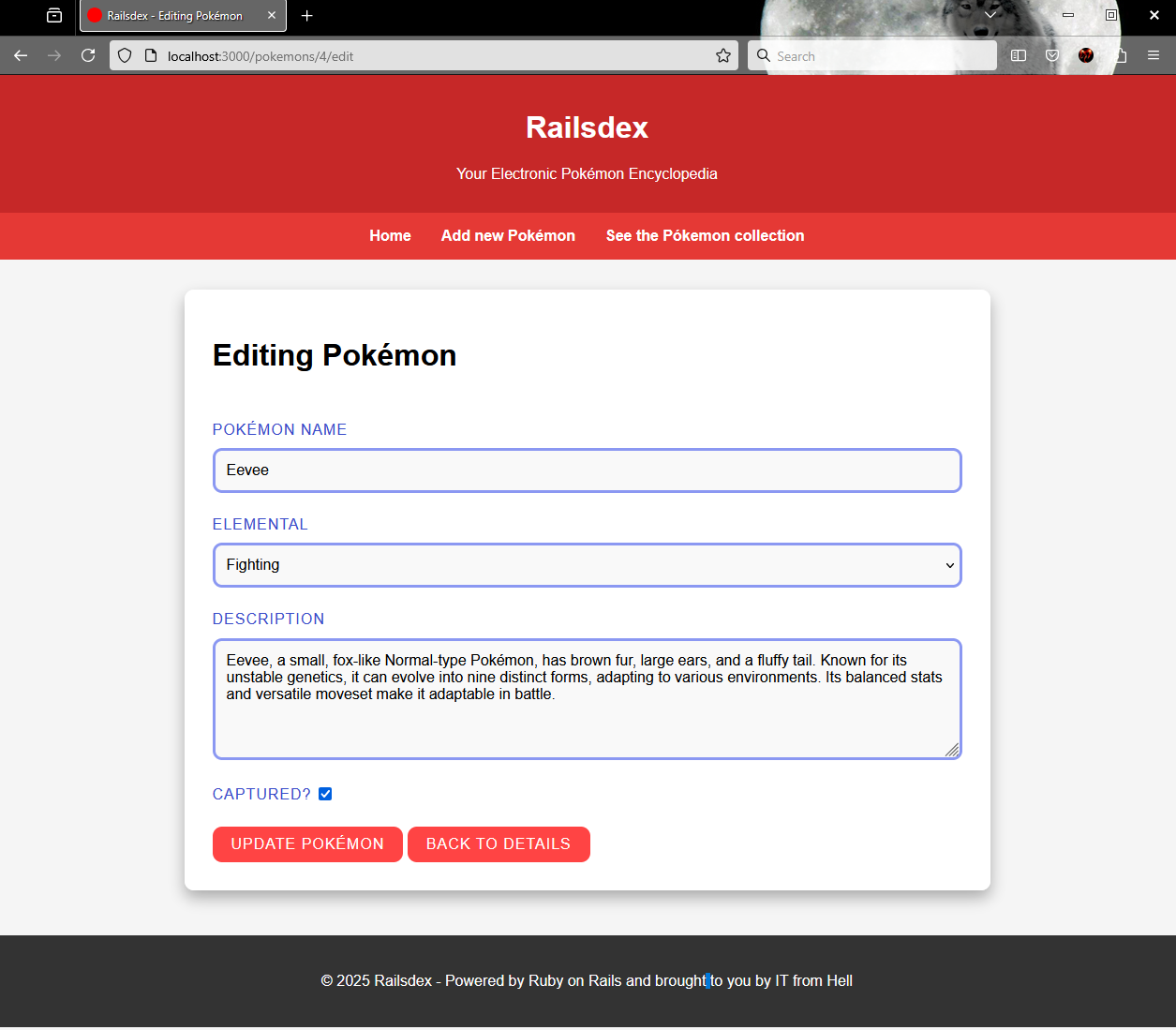Open a new browser tab
This screenshot has width=1176, height=1030.
pos(306,16)
